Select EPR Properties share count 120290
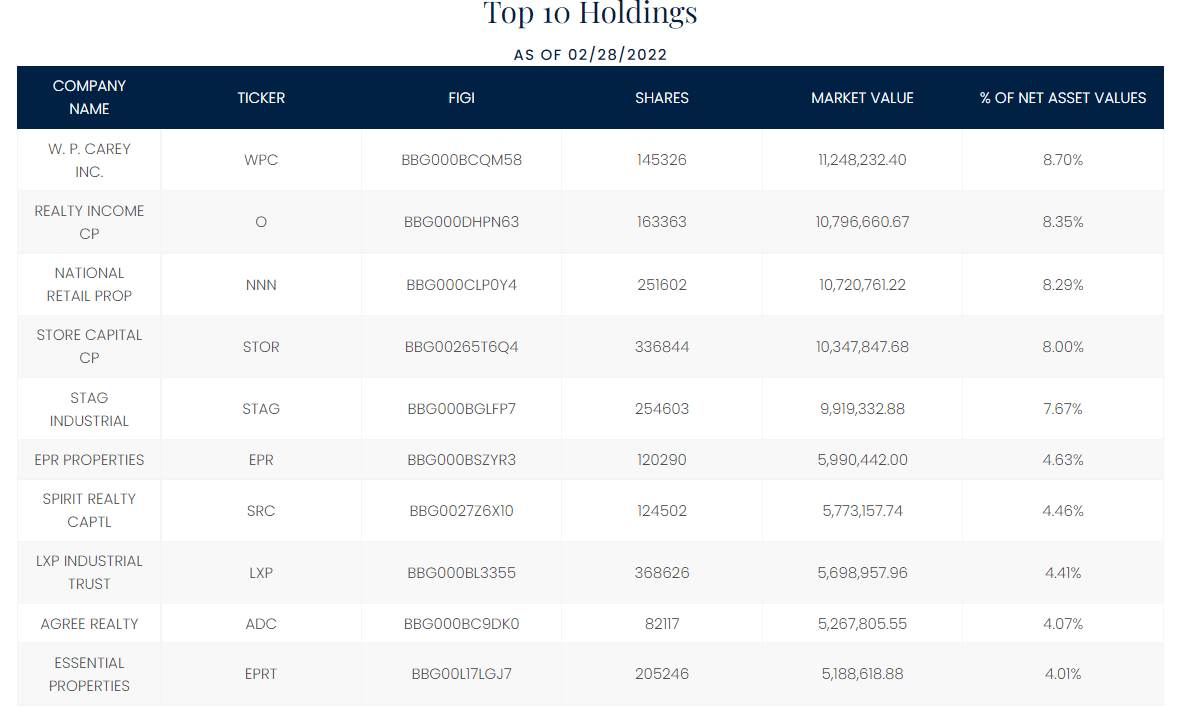 (x=662, y=460)
